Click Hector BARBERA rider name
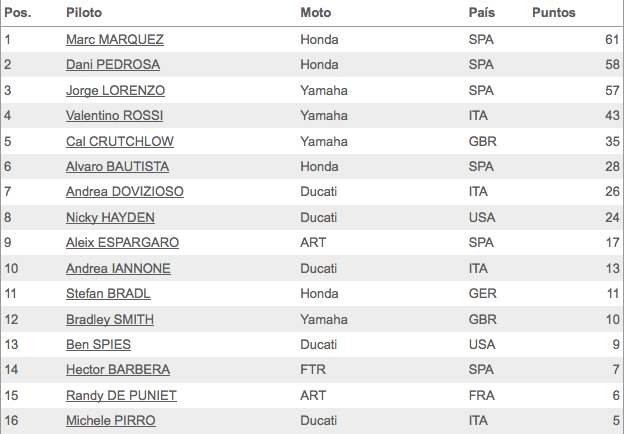The width and height of the screenshot is (625, 434). click(x=118, y=370)
